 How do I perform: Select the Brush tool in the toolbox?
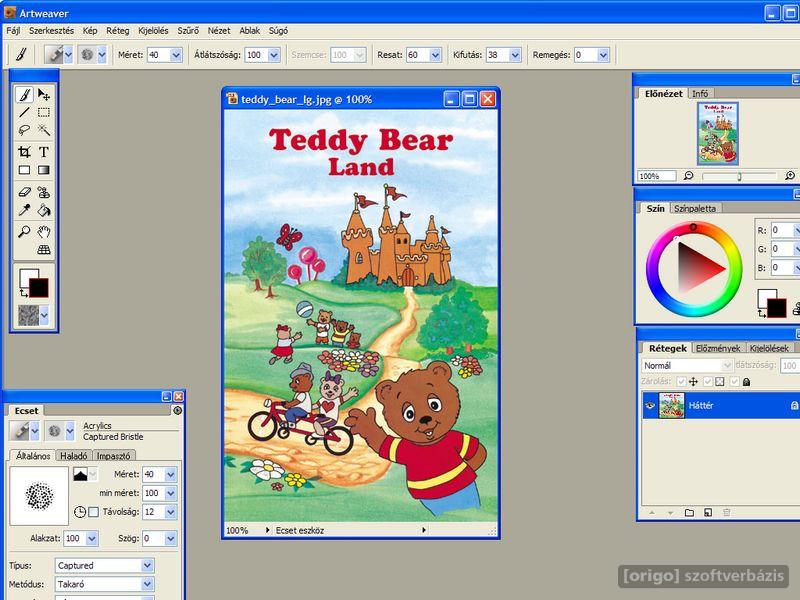point(24,95)
